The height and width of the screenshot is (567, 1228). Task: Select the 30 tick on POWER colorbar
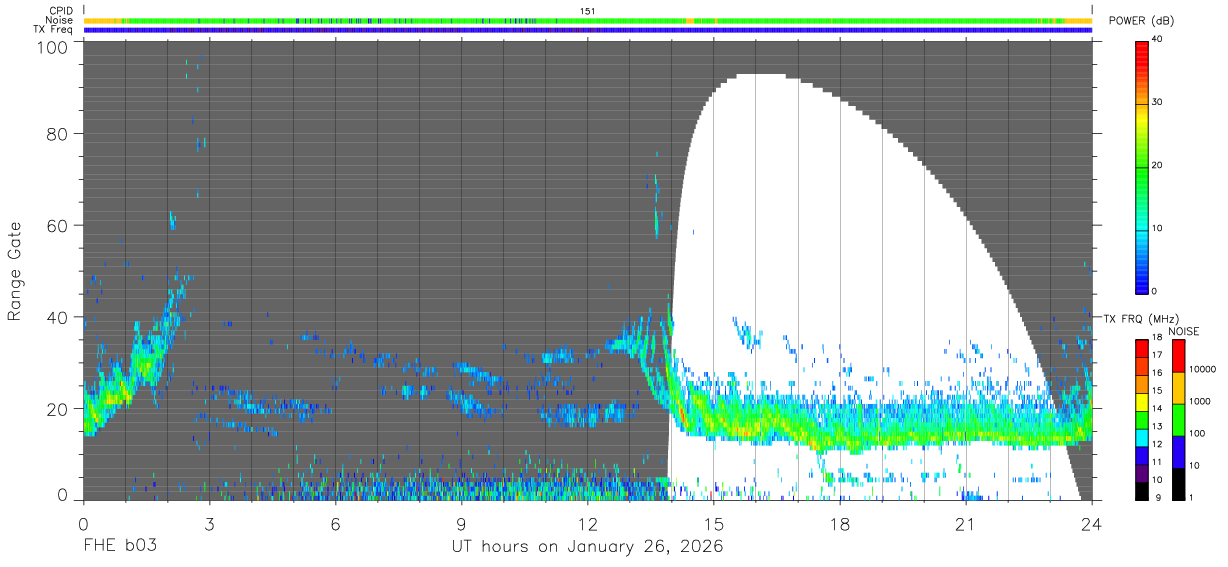click(x=1159, y=102)
